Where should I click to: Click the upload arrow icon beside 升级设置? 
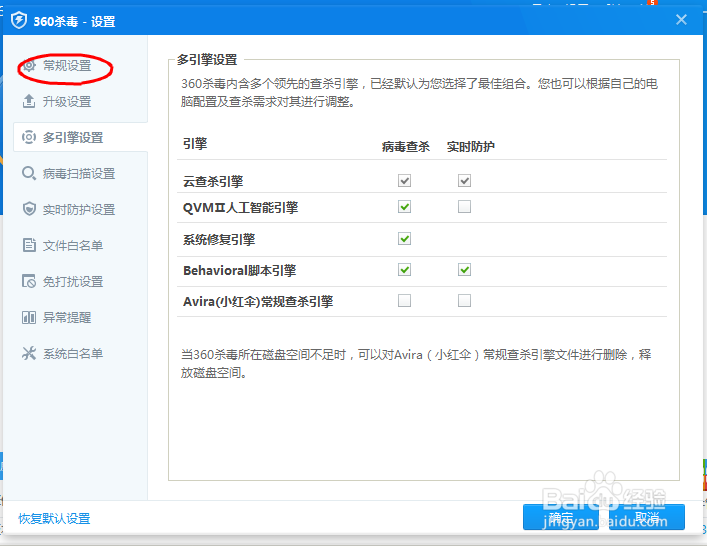tap(29, 101)
